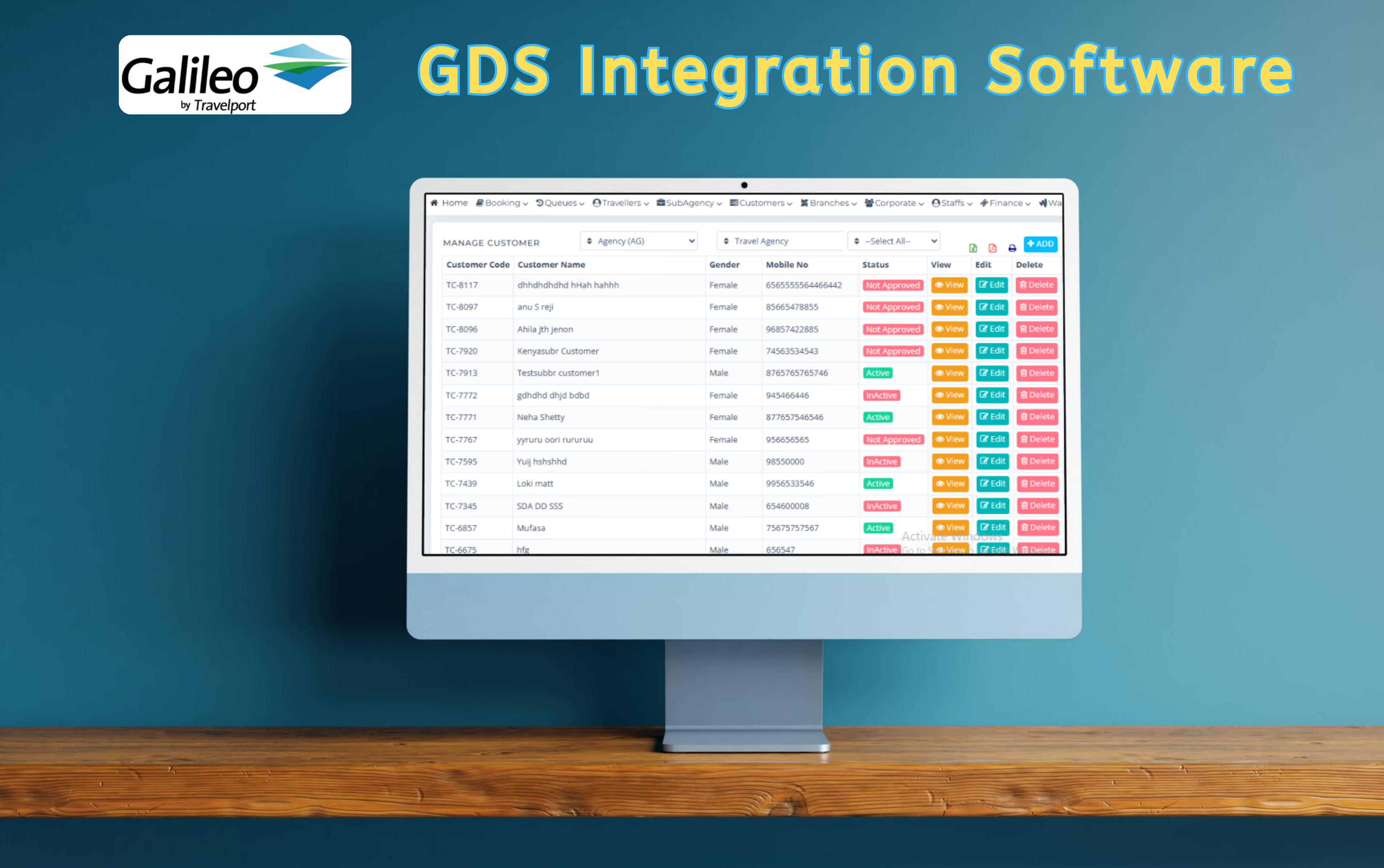Click the blue ADD button
This screenshot has height=868, width=1384.
(x=1041, y=244)
